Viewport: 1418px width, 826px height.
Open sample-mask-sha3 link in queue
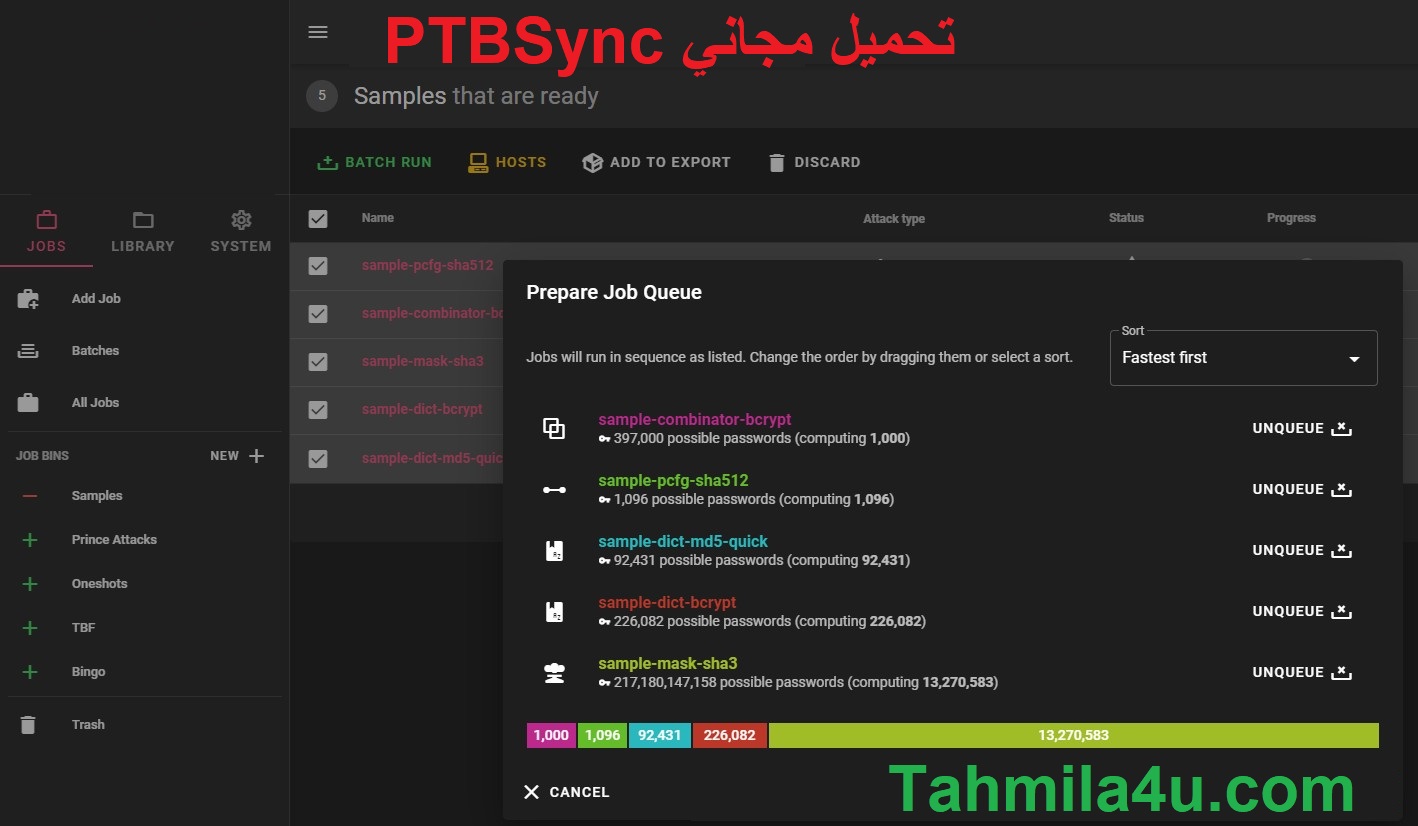point(668,663)
